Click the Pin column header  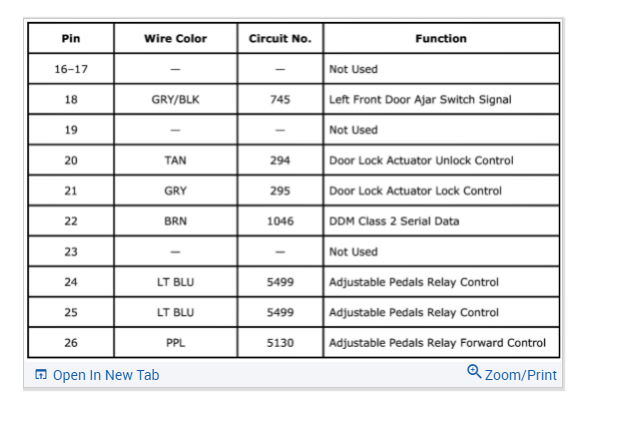click(71, 39)
